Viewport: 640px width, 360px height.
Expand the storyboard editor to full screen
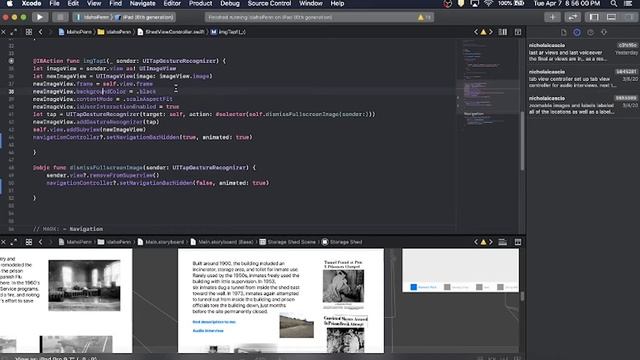14,242
